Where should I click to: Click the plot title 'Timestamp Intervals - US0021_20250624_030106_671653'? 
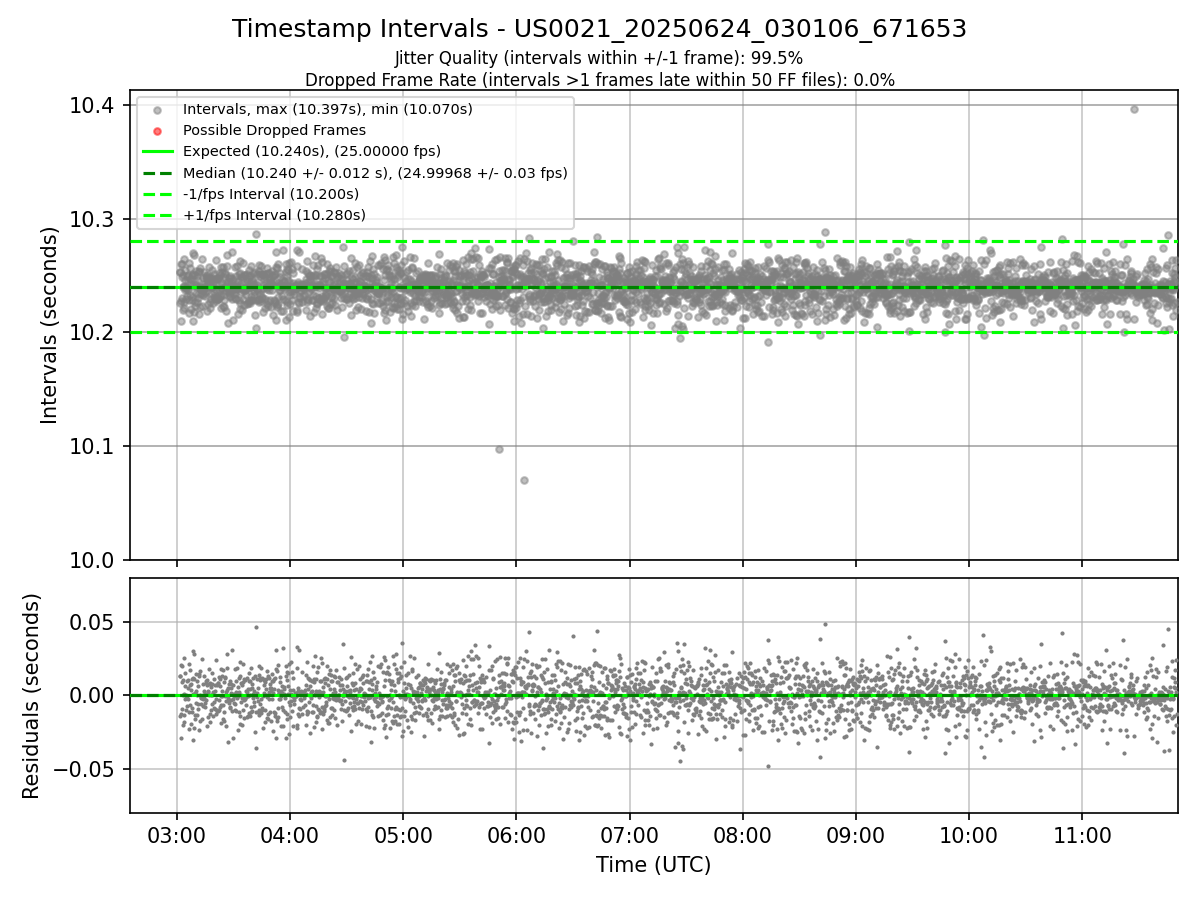click(x=599, y=29)
